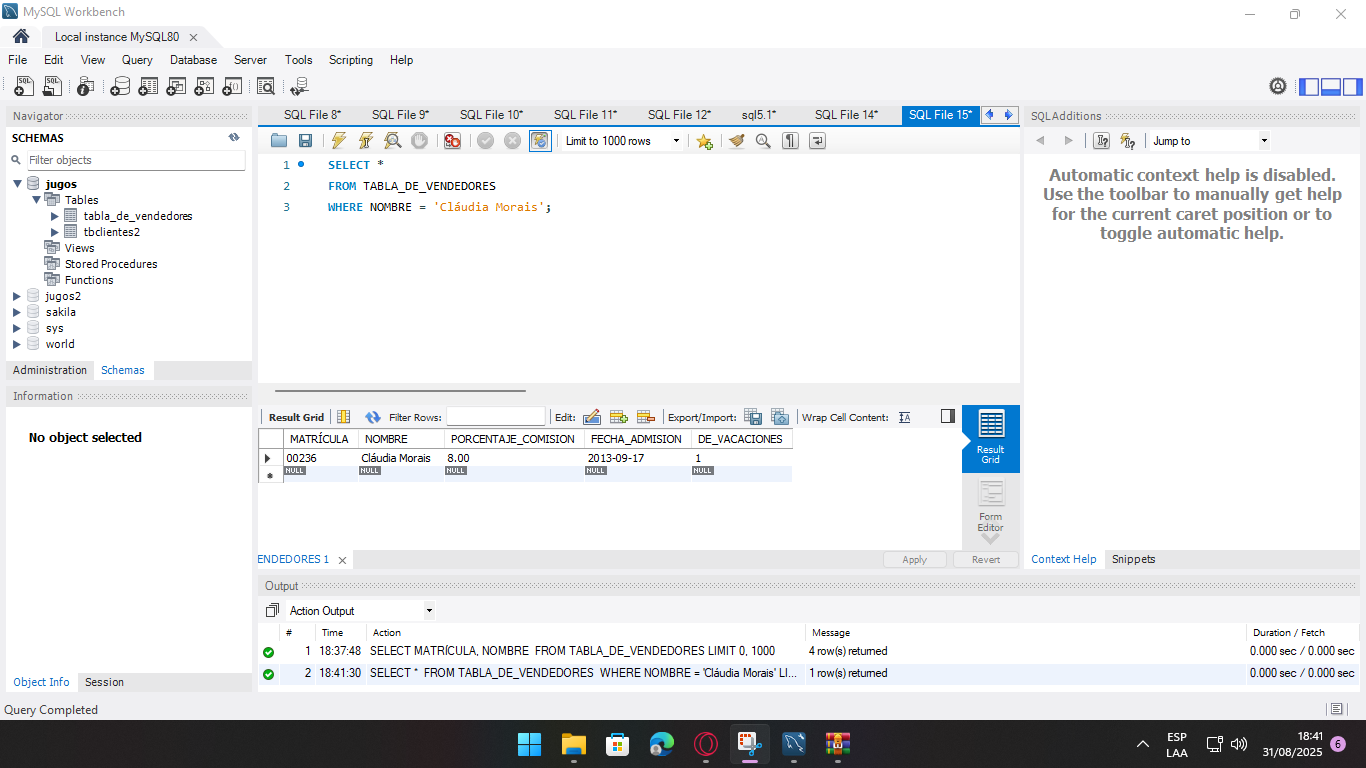The image size is (1366, 768).
Task: Open File Explorer from the taskbar
Action: pos(573,744)
